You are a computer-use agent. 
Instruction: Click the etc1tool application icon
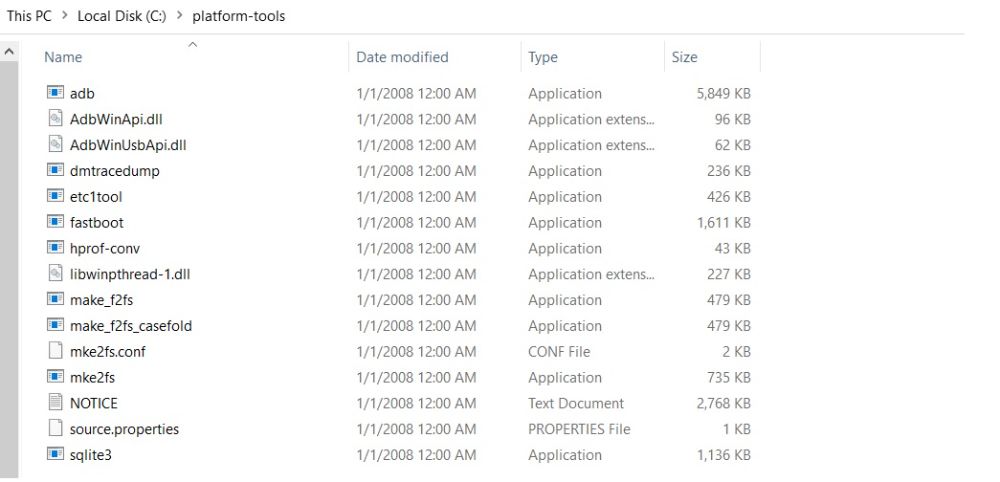click(x=55, y=196)
